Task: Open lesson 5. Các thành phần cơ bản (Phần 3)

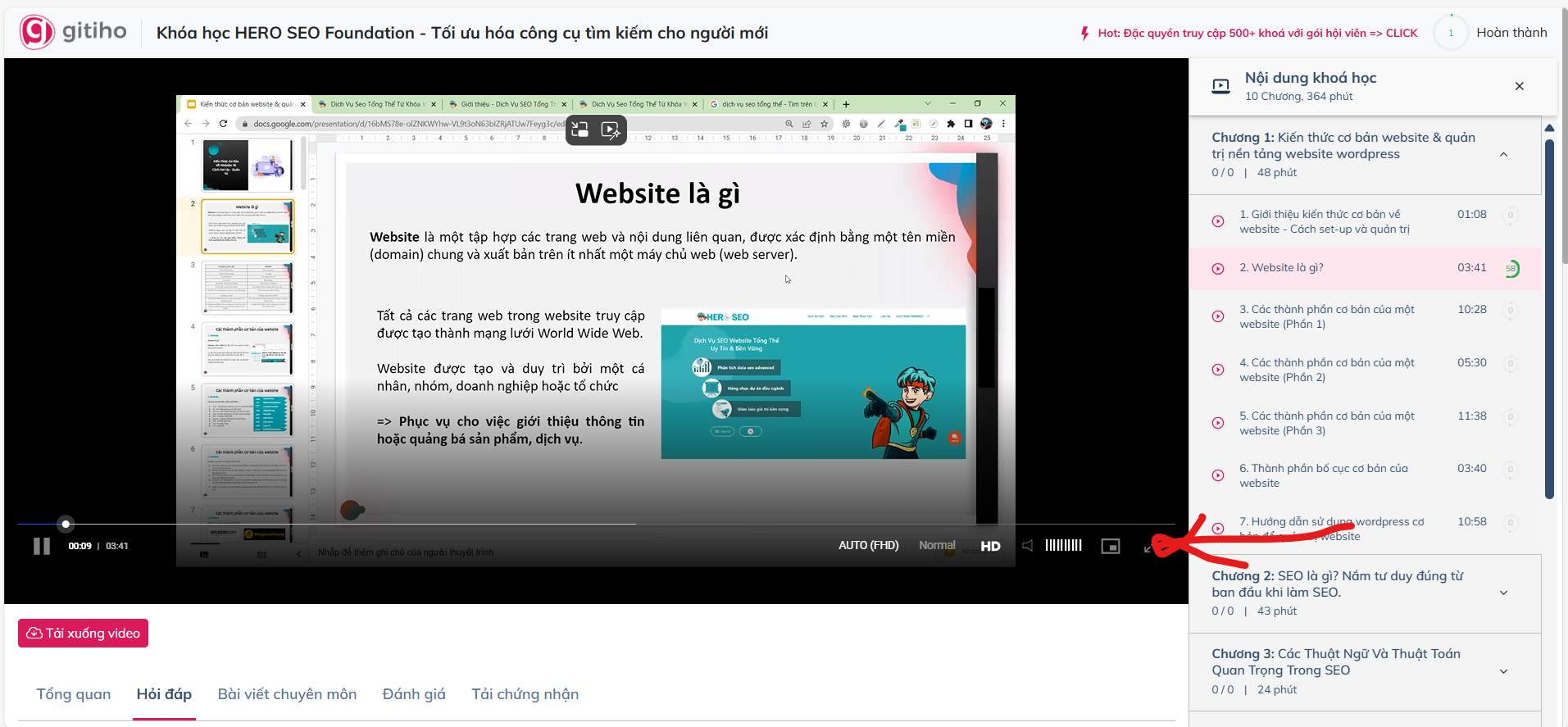Action: click(1327, 423)
